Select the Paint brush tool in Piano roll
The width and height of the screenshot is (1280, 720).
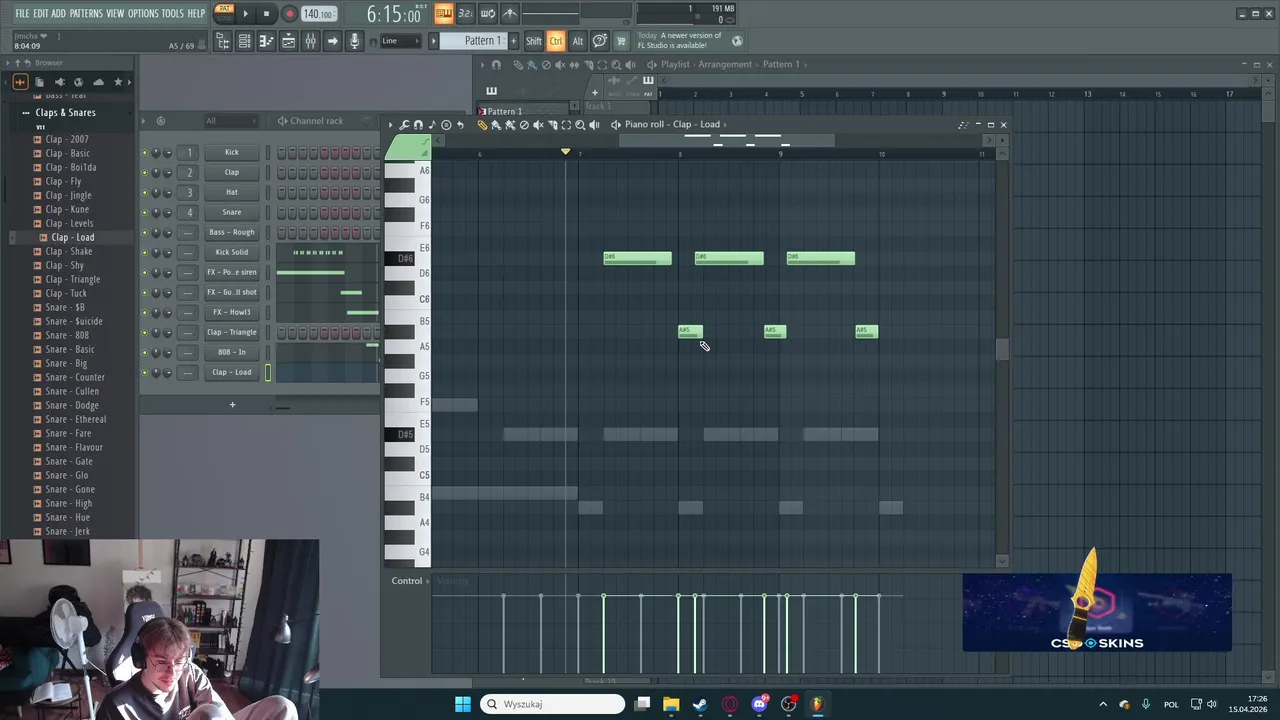pos(496,125)
